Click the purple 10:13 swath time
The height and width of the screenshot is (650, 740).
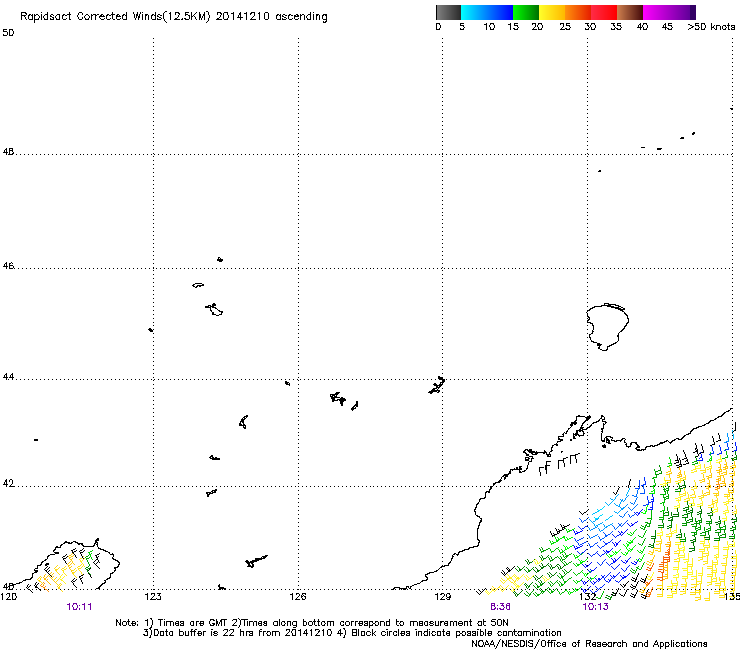tap(596, 607)
